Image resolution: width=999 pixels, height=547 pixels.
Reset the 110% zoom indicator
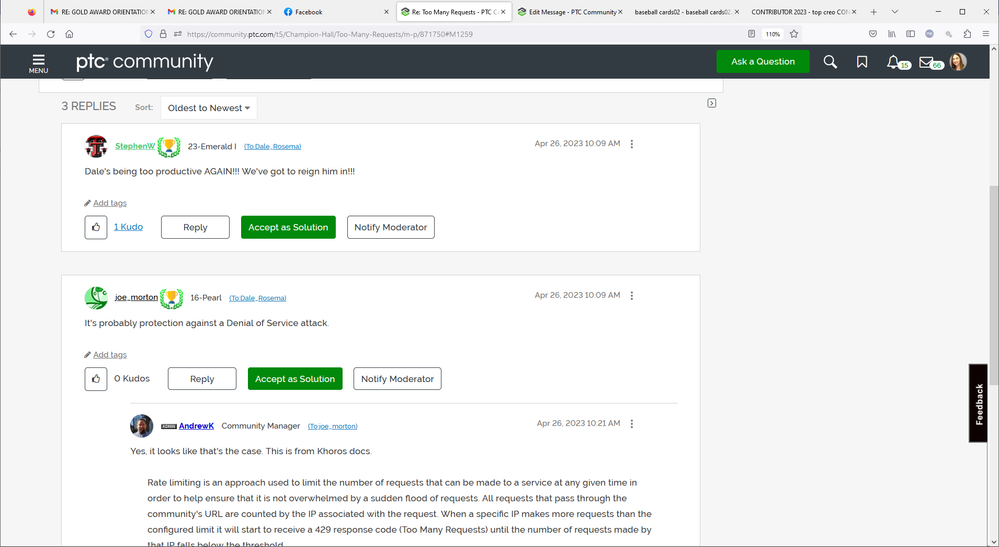pyautogui.click(x=773, y=34)
